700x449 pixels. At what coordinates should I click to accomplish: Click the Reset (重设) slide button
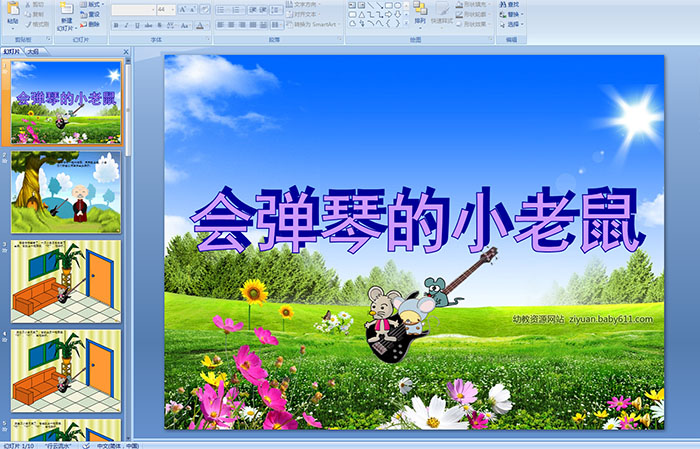tap(90, 14)
